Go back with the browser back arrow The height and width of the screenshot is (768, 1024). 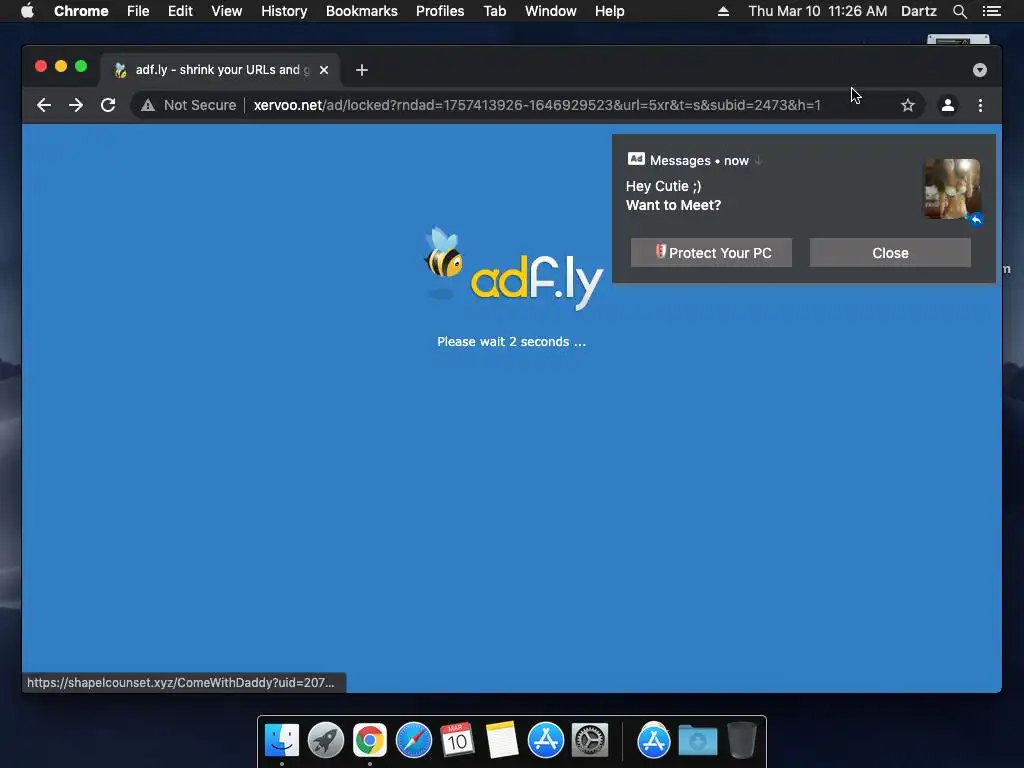(44, 105)
